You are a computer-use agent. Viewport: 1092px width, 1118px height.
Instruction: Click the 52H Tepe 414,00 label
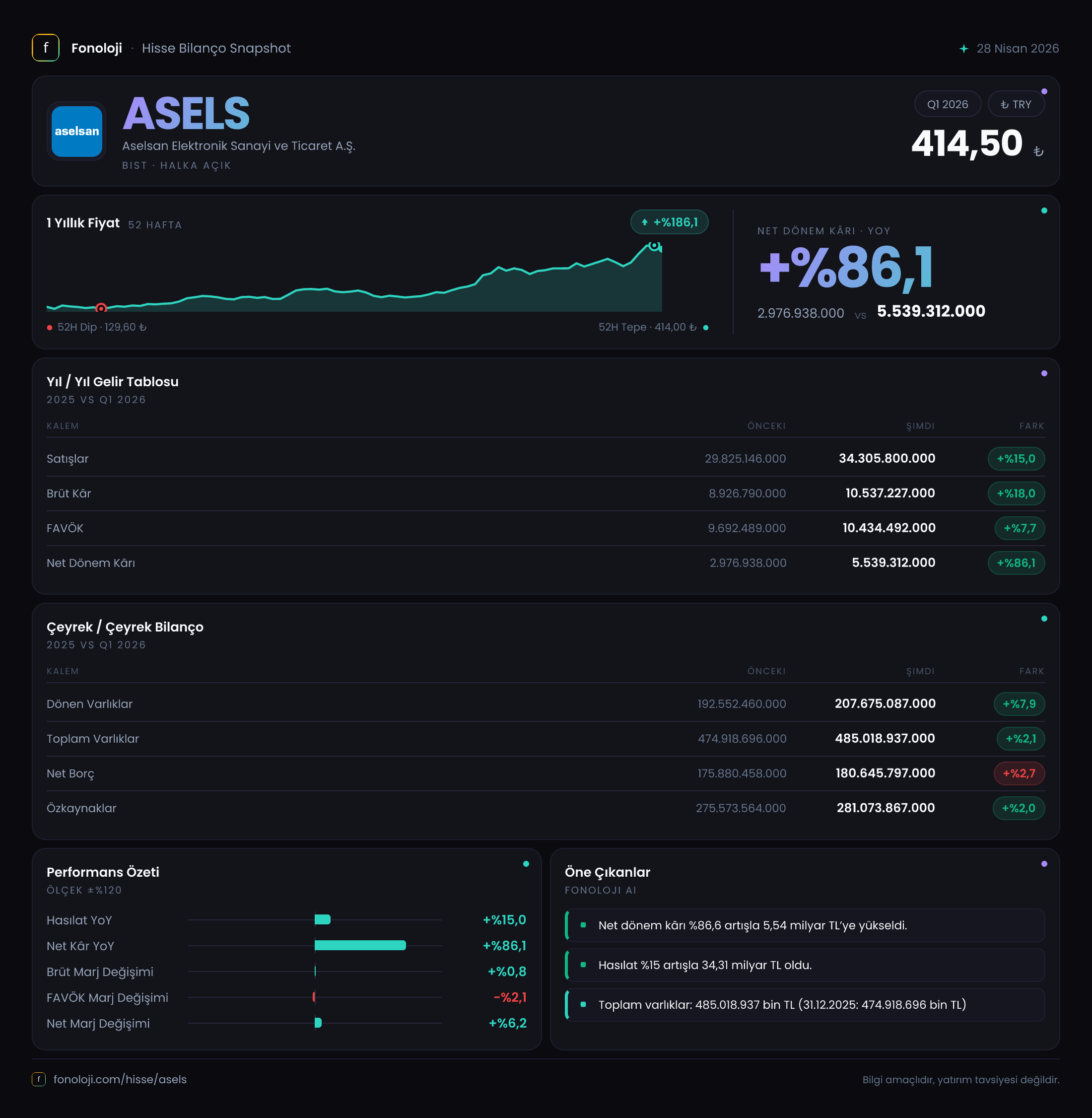coord(648,327)
